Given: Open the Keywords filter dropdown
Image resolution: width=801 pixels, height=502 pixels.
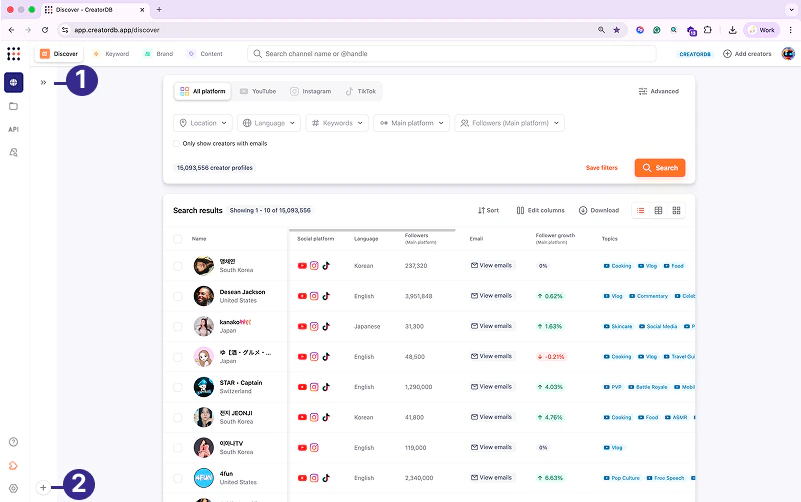Looking at the screenshot, I should [337, 123].
